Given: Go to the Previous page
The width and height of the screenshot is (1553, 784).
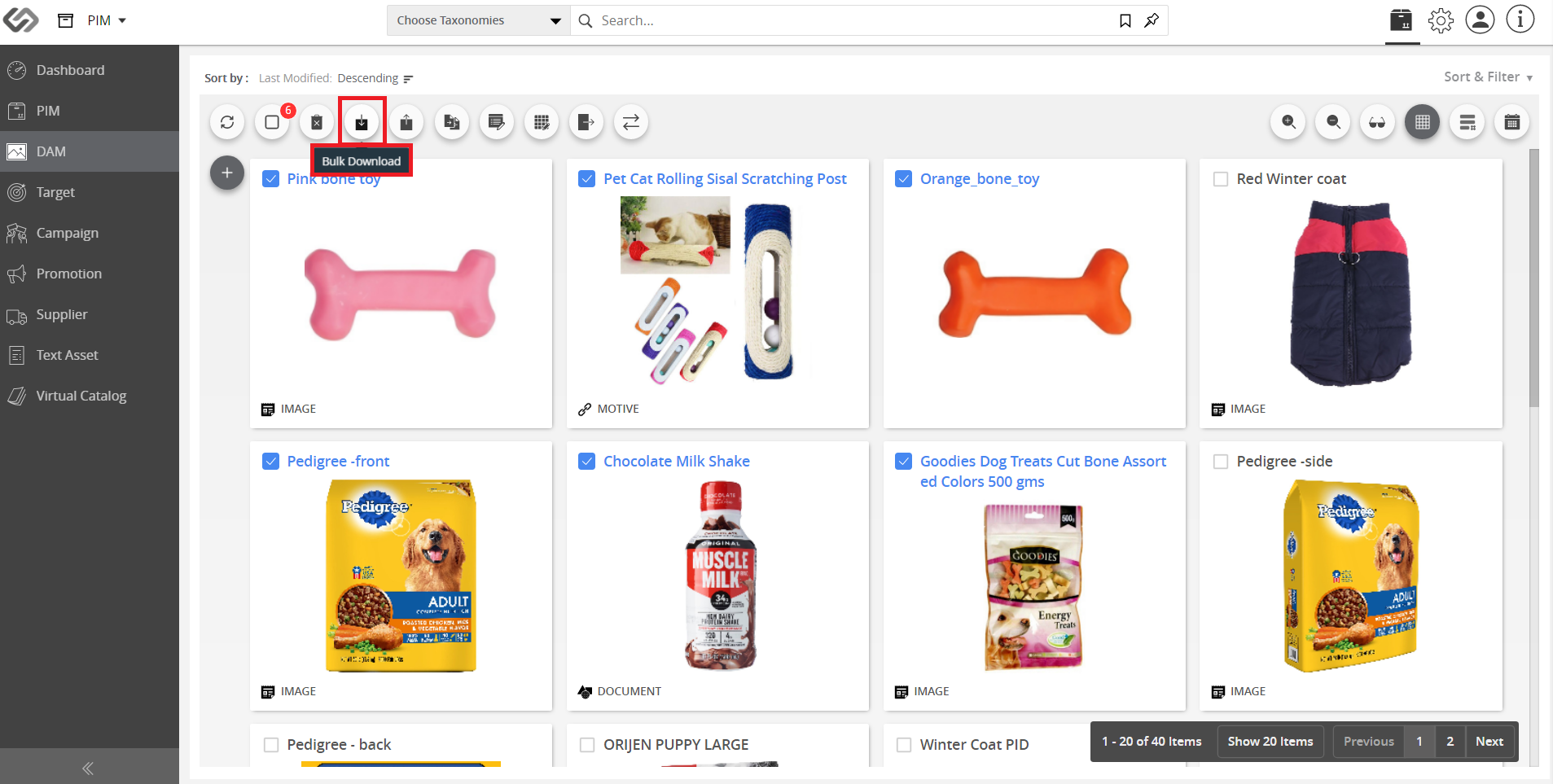Looking at the screenshot, I should pos(1368,742).
